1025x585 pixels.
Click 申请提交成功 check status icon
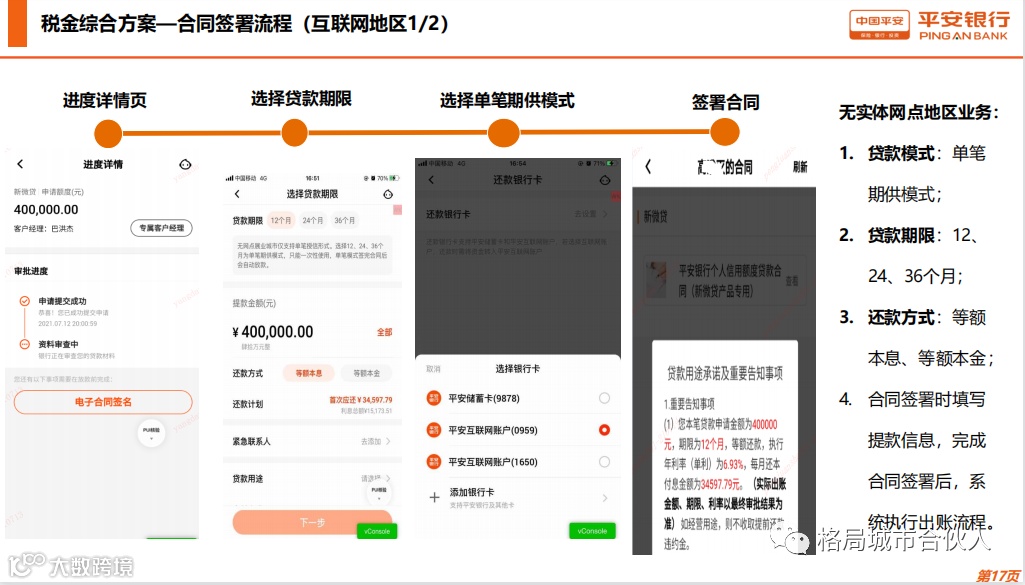pyautogui.click(x=24, y=301)
